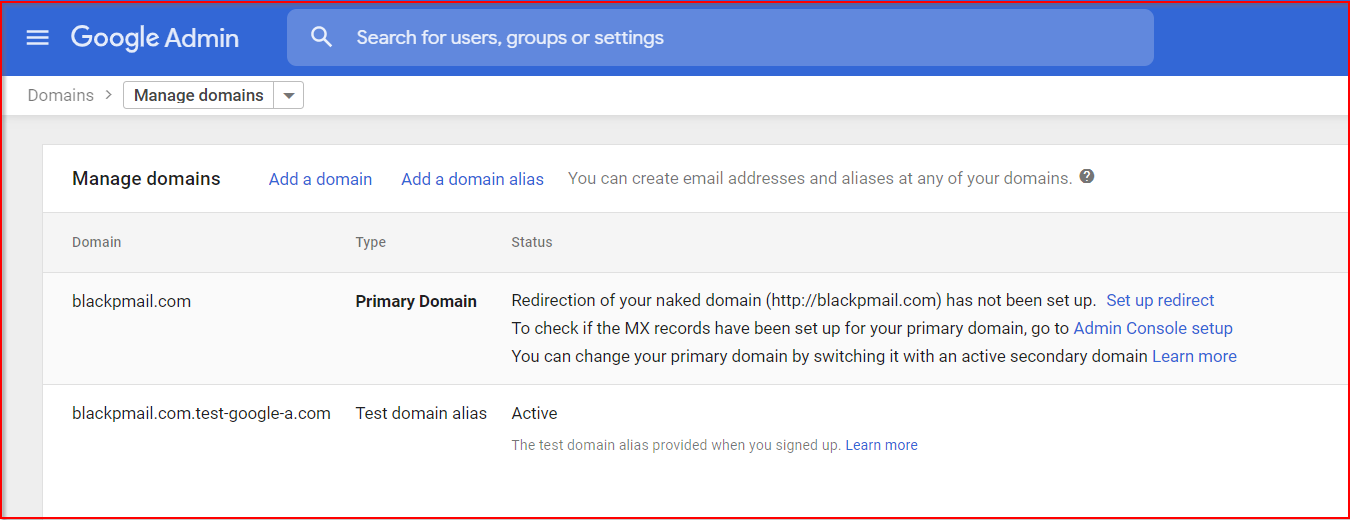Open Learn more about test domain alias
The image size is (1350, 520).
click(x=881, y=445)
